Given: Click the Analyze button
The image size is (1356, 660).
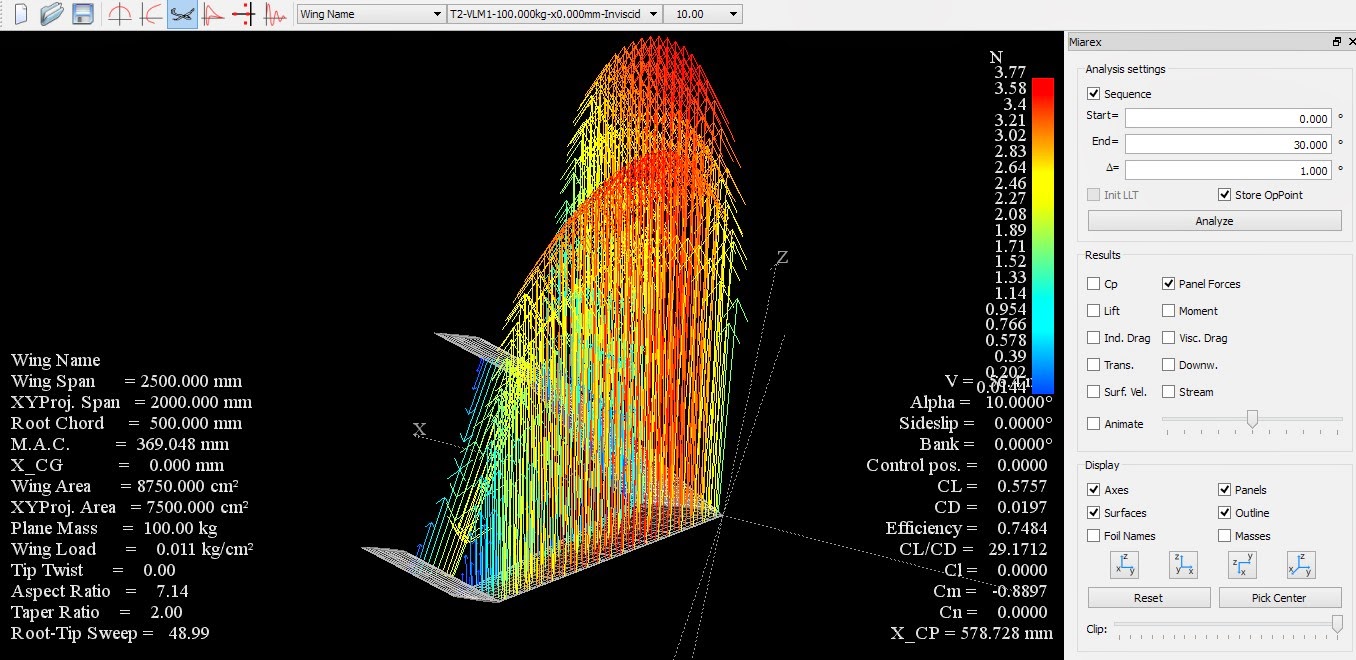Looking at the screenshot, I should 1213,220.
